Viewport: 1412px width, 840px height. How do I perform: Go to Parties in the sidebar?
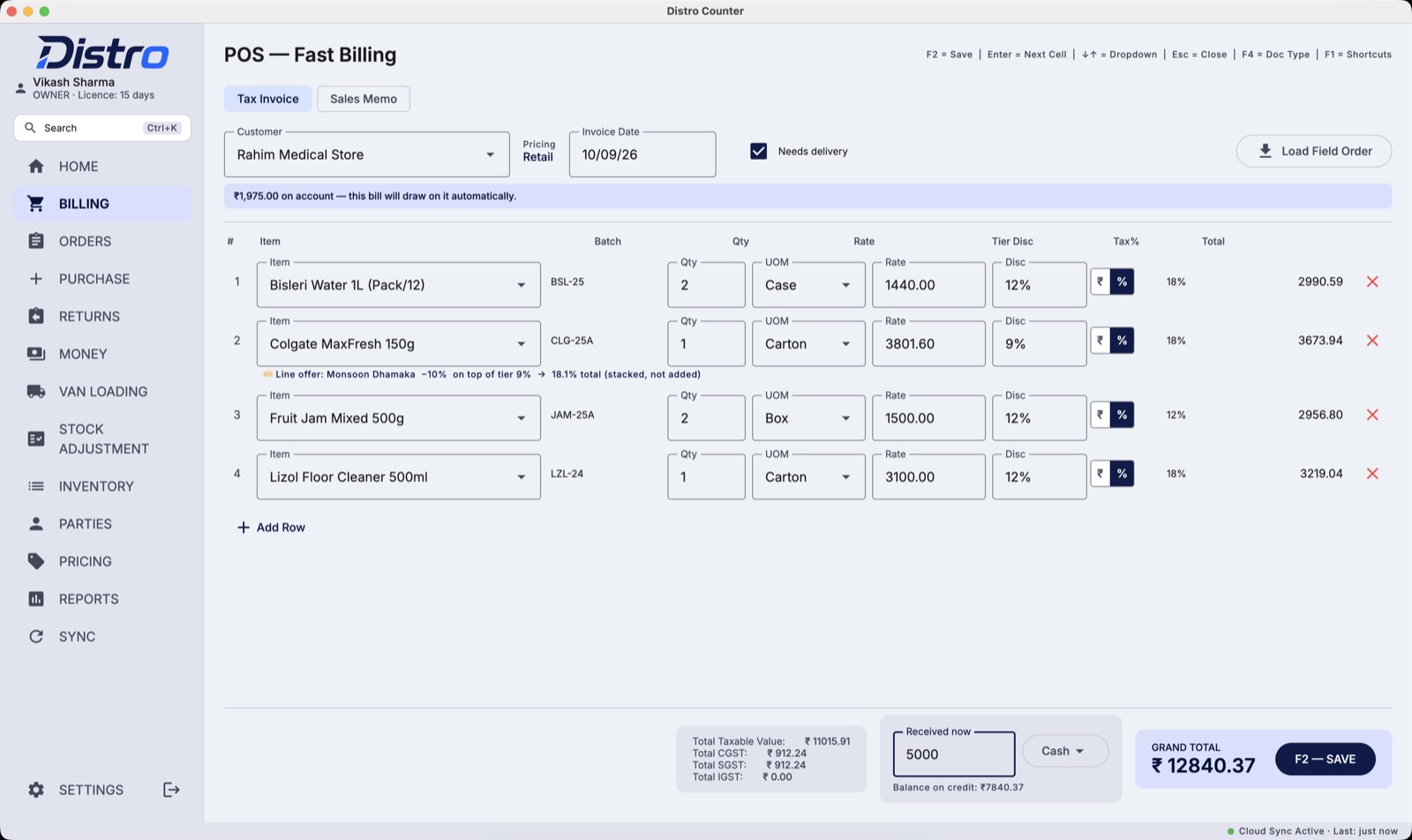[x=102, y=524]
